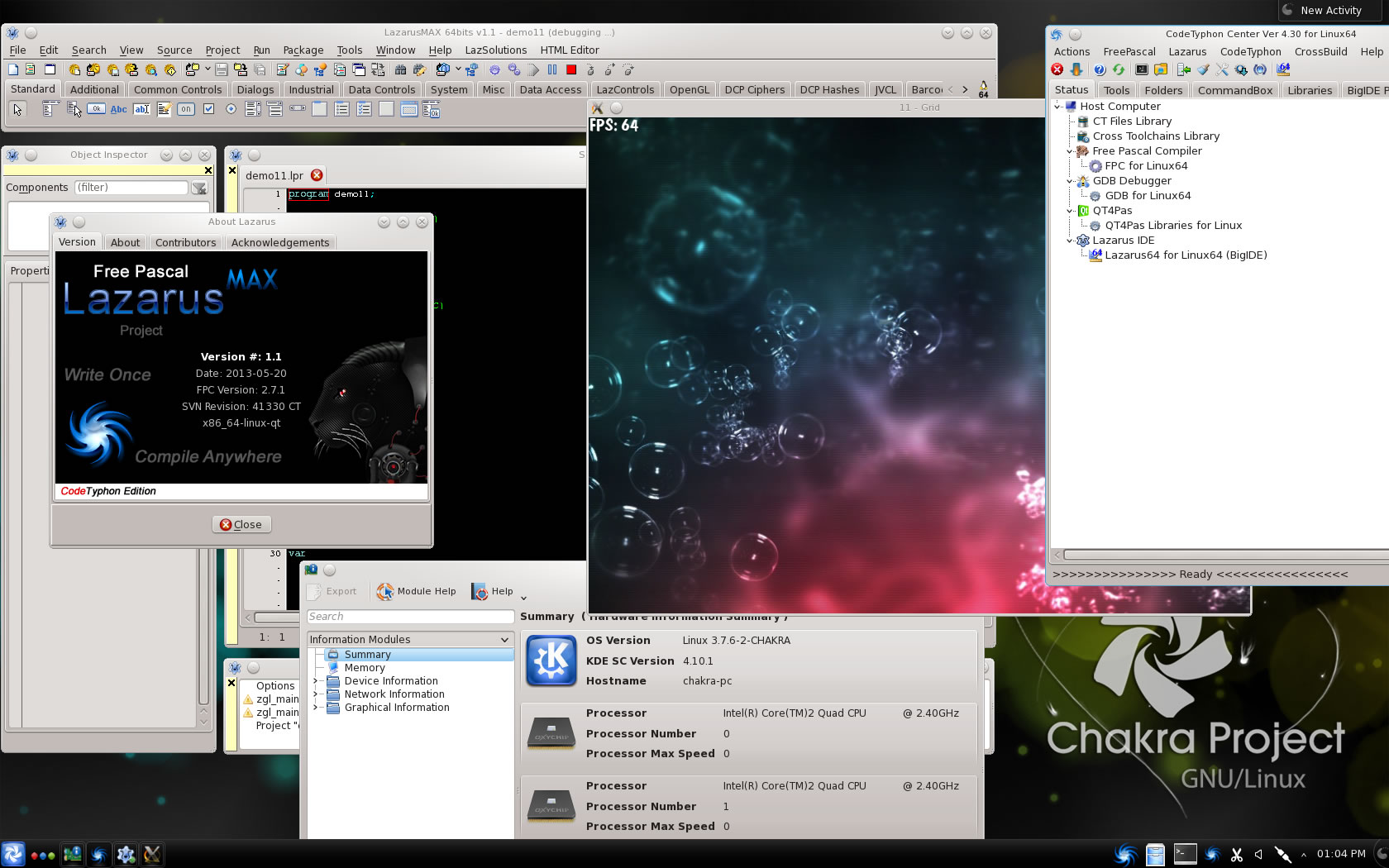Select the TCheckBox component in palette
1389x868 pixels.
(208, 109)
